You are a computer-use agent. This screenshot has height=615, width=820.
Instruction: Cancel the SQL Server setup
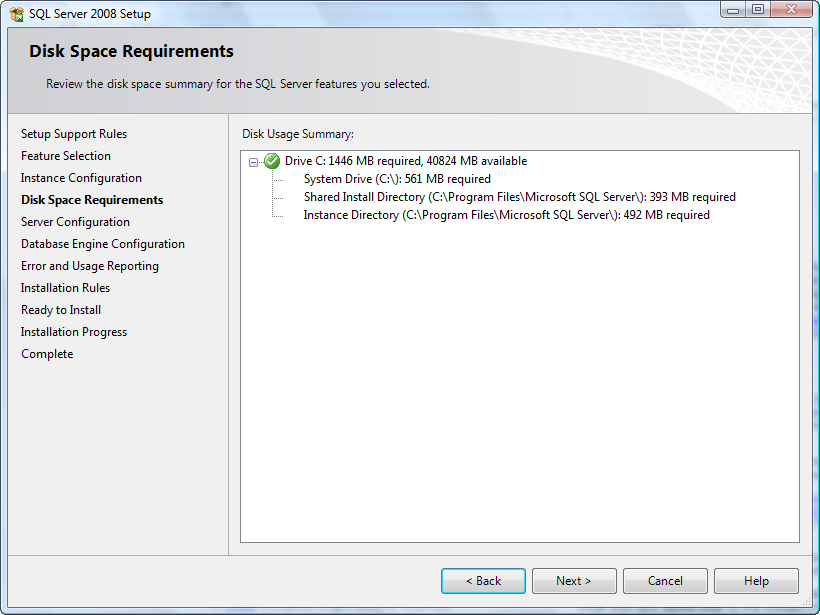[665, 581]
